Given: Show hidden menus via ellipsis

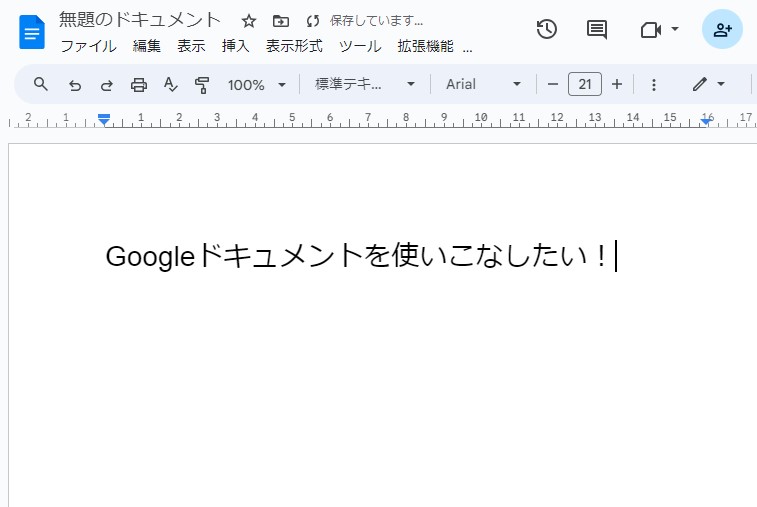Looking at the screenshot, I should pos(467,48).
